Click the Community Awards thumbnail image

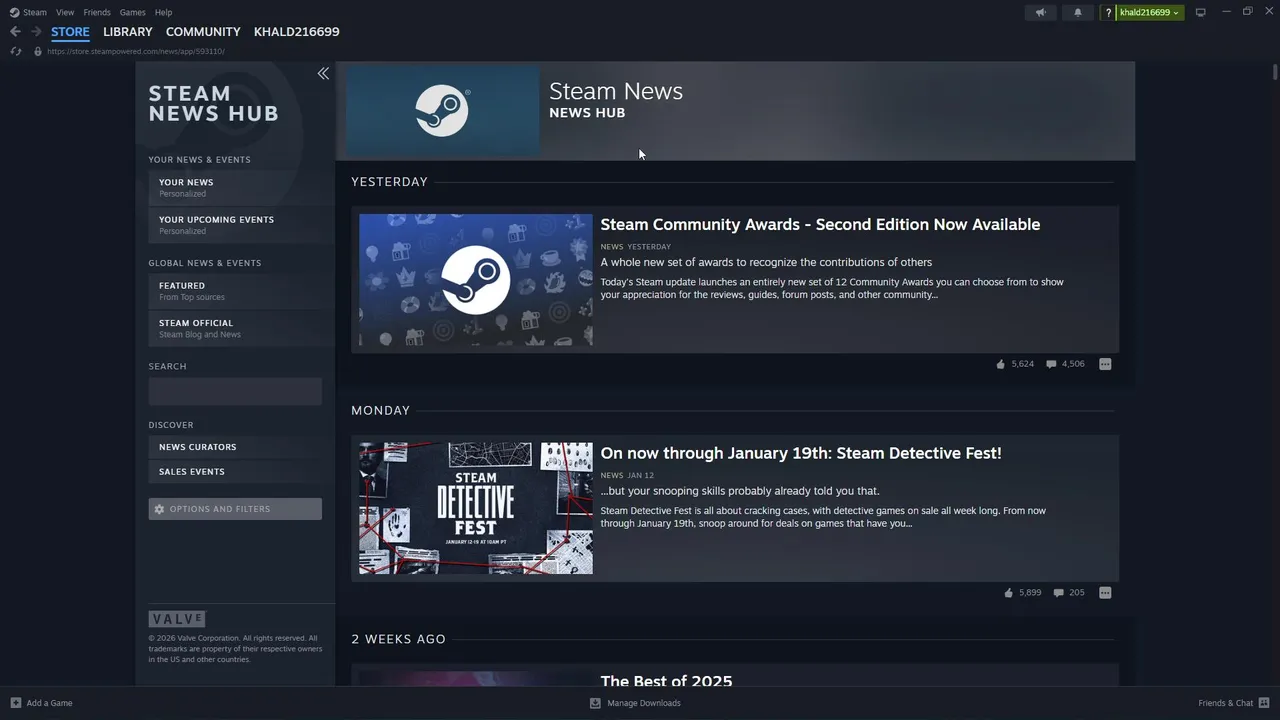(476, 280)
